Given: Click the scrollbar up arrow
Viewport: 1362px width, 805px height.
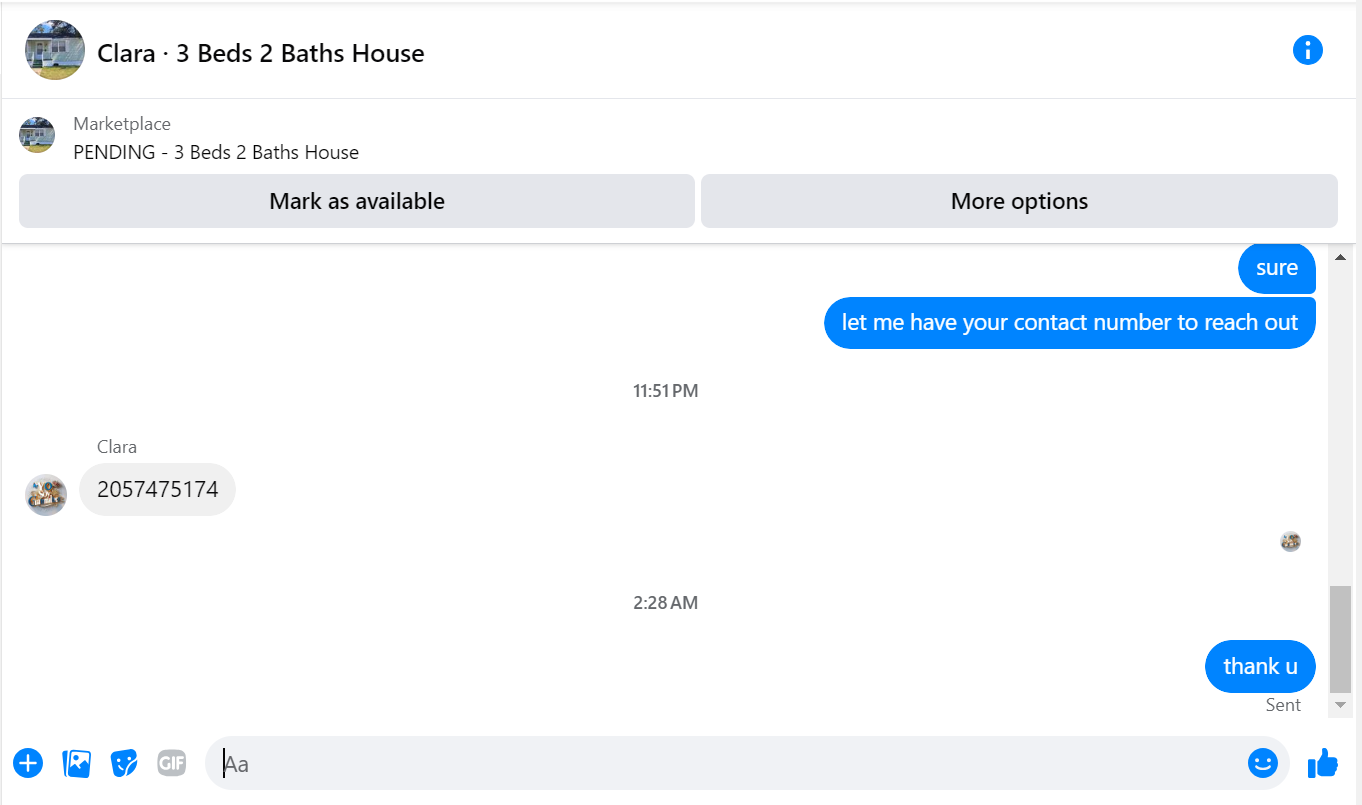Looking at the screenshot, I should pos(1340,258).
